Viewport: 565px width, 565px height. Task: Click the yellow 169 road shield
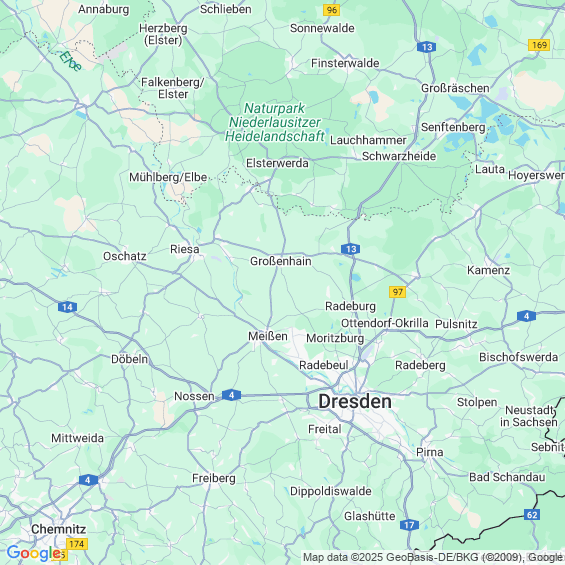539,45
